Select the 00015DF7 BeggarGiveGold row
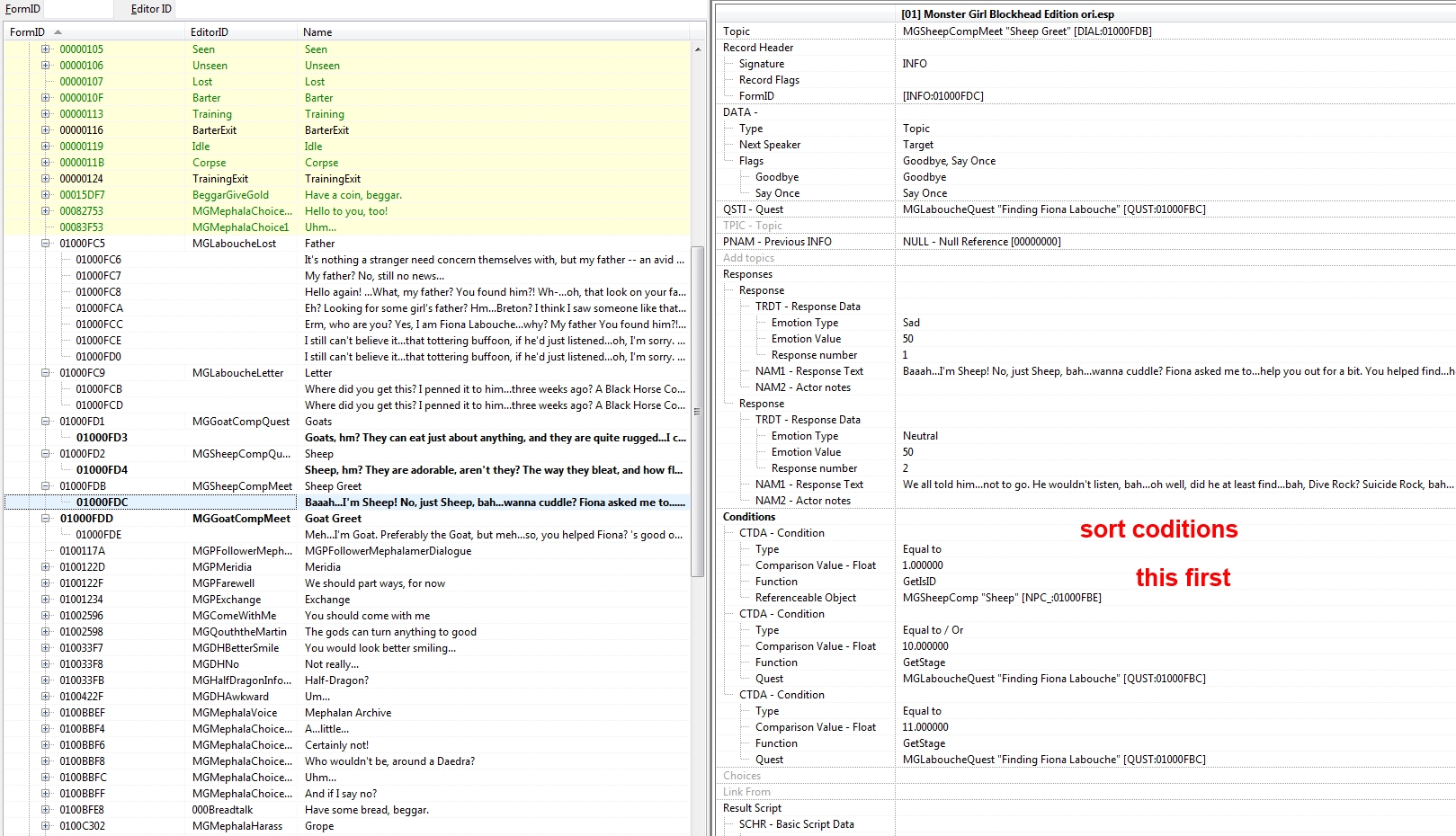The width and height of the screenshot is (1456, 836). pyautogui.click(x=347, y=195)
